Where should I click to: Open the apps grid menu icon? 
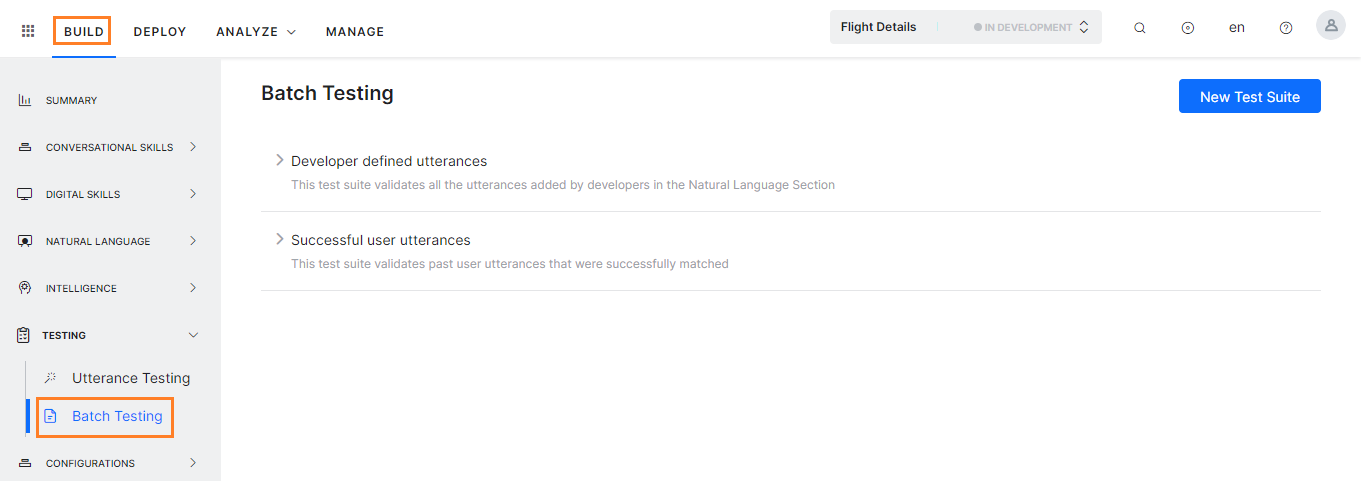click(28, 31)
